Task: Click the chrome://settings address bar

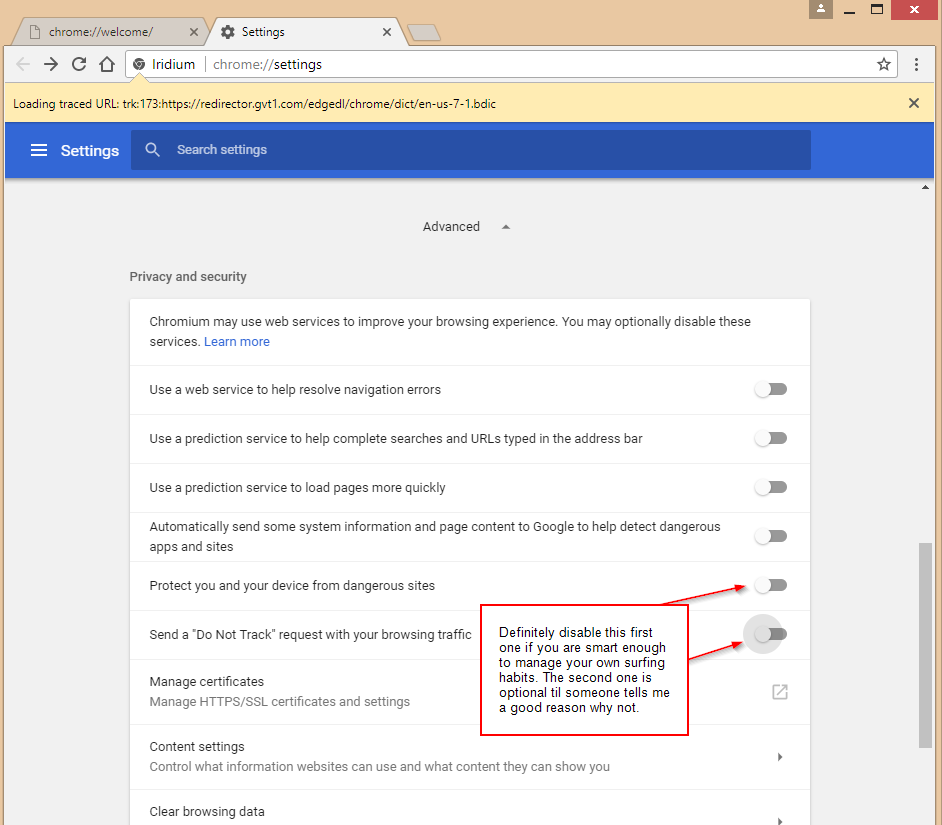Action: 511,64
